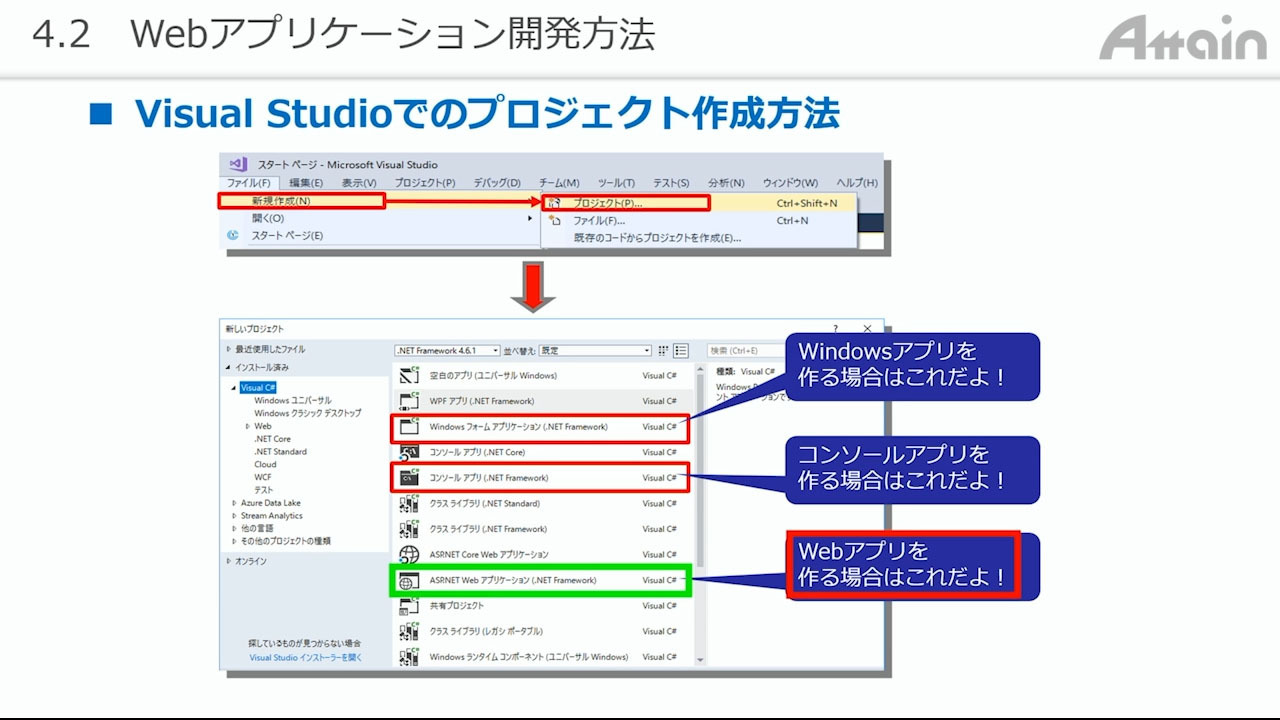Select ファイル(F)... in the submenu

point(698,220)
